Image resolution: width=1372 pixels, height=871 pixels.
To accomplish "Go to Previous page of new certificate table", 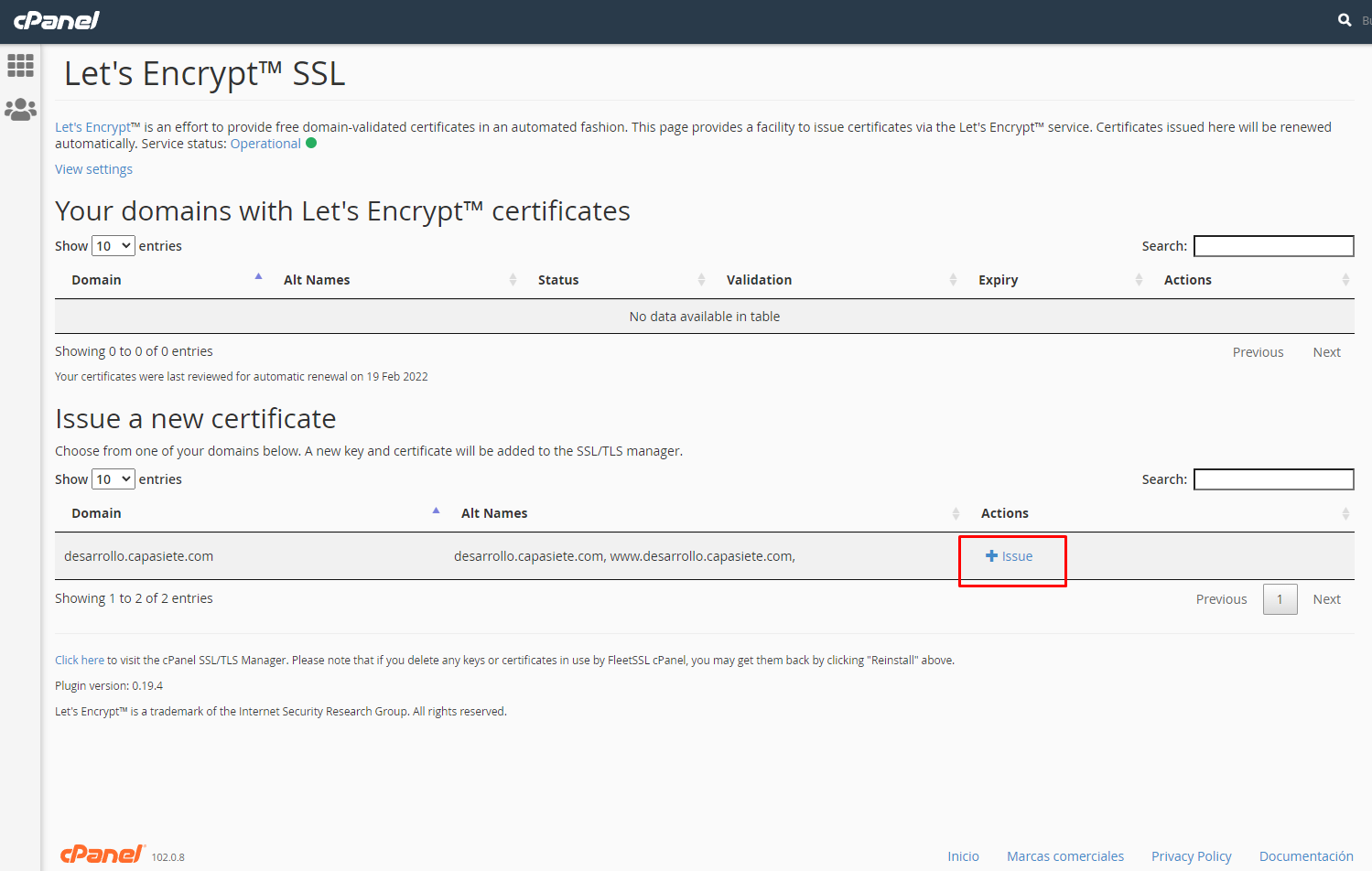I will pyautogui.click(x=1221, y=599).
